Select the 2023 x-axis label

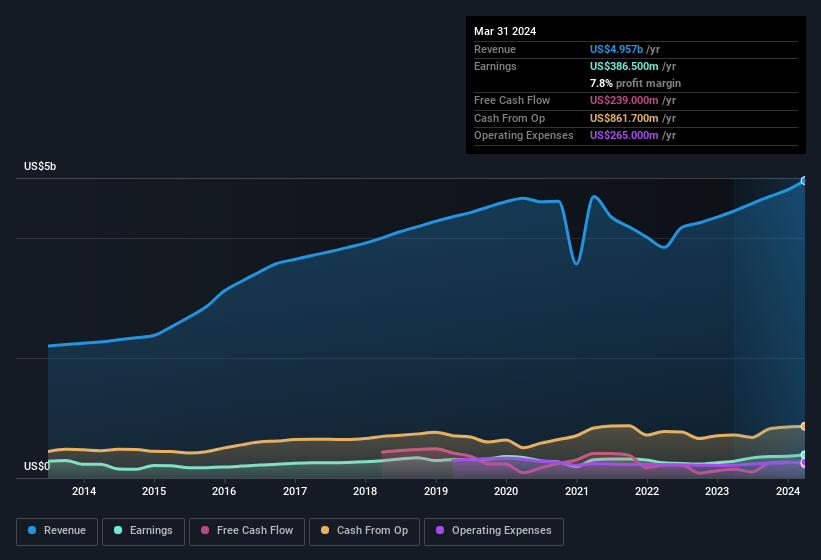pyautogui.click(x=717, y=491)
